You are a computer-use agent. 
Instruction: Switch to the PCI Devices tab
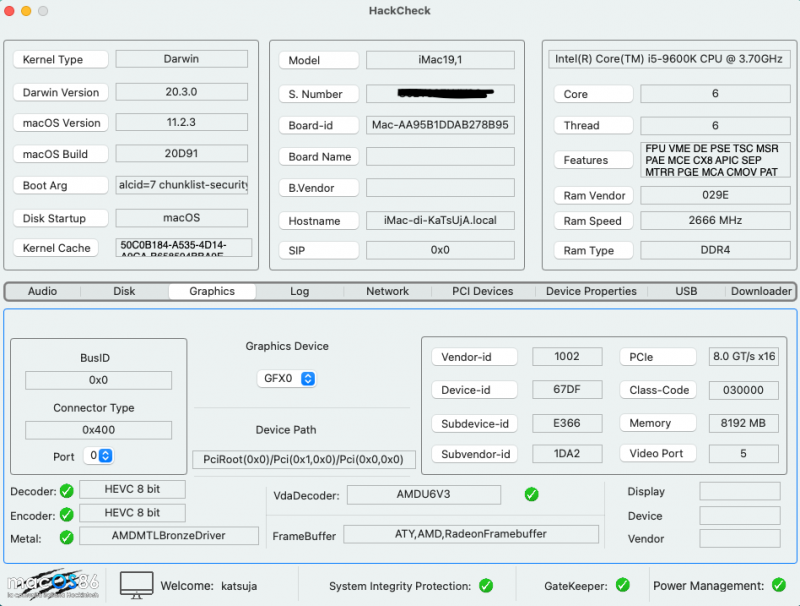coord(483,291)
